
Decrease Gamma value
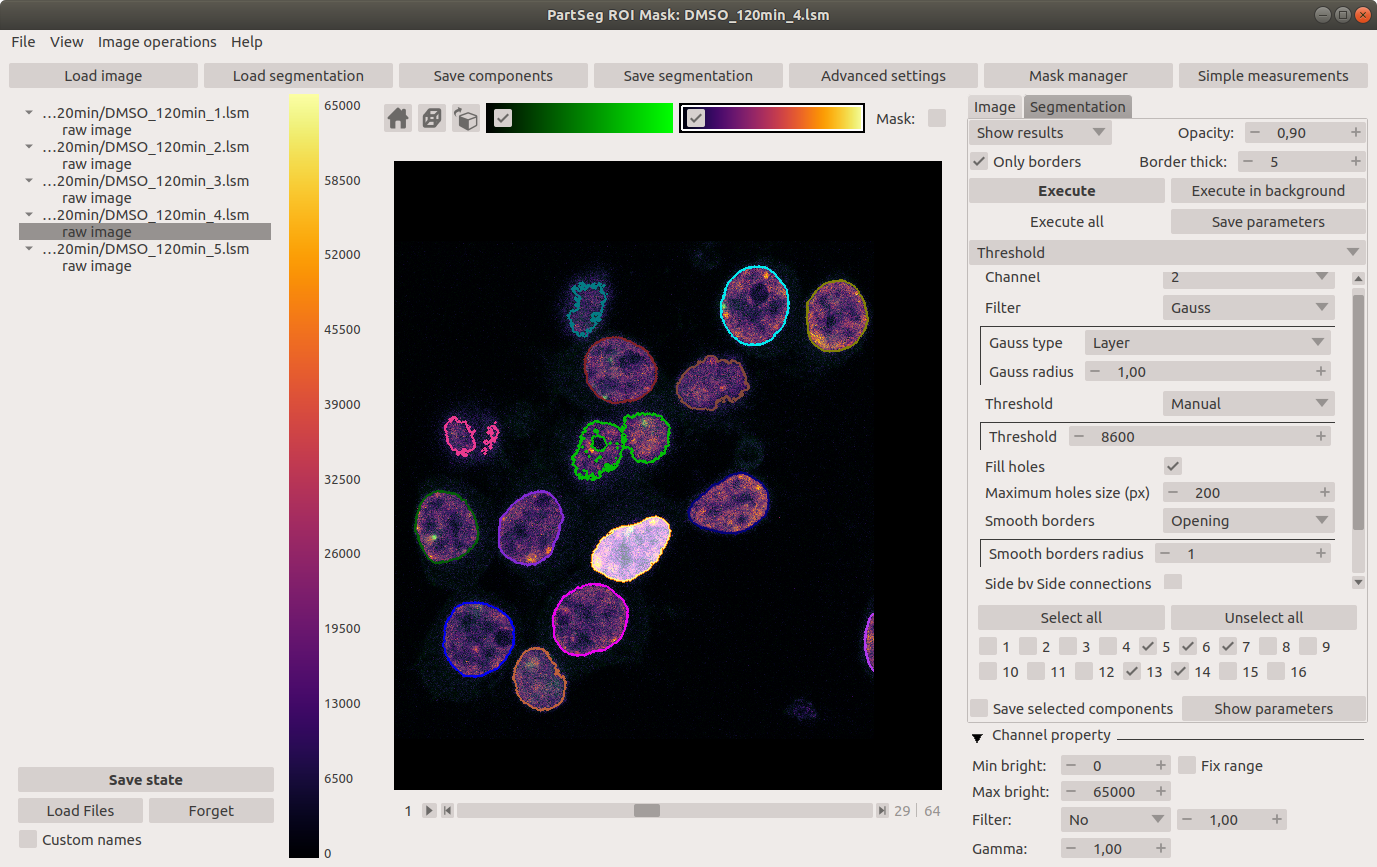1070,849
